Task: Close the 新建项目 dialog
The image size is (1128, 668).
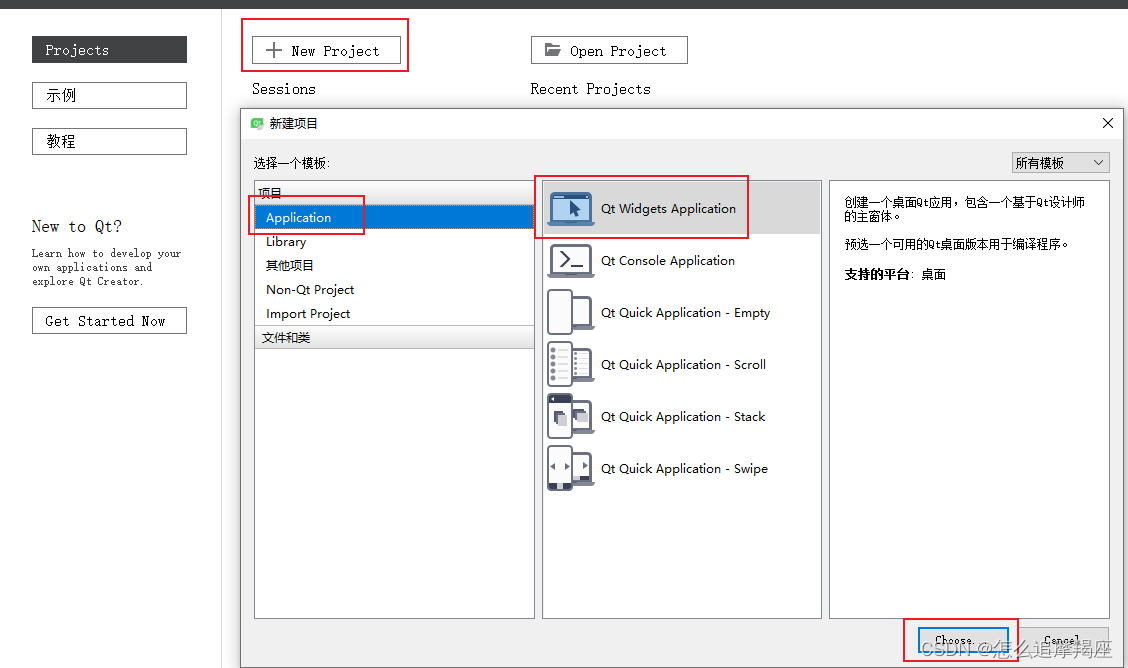Action: coord(1108,123)
